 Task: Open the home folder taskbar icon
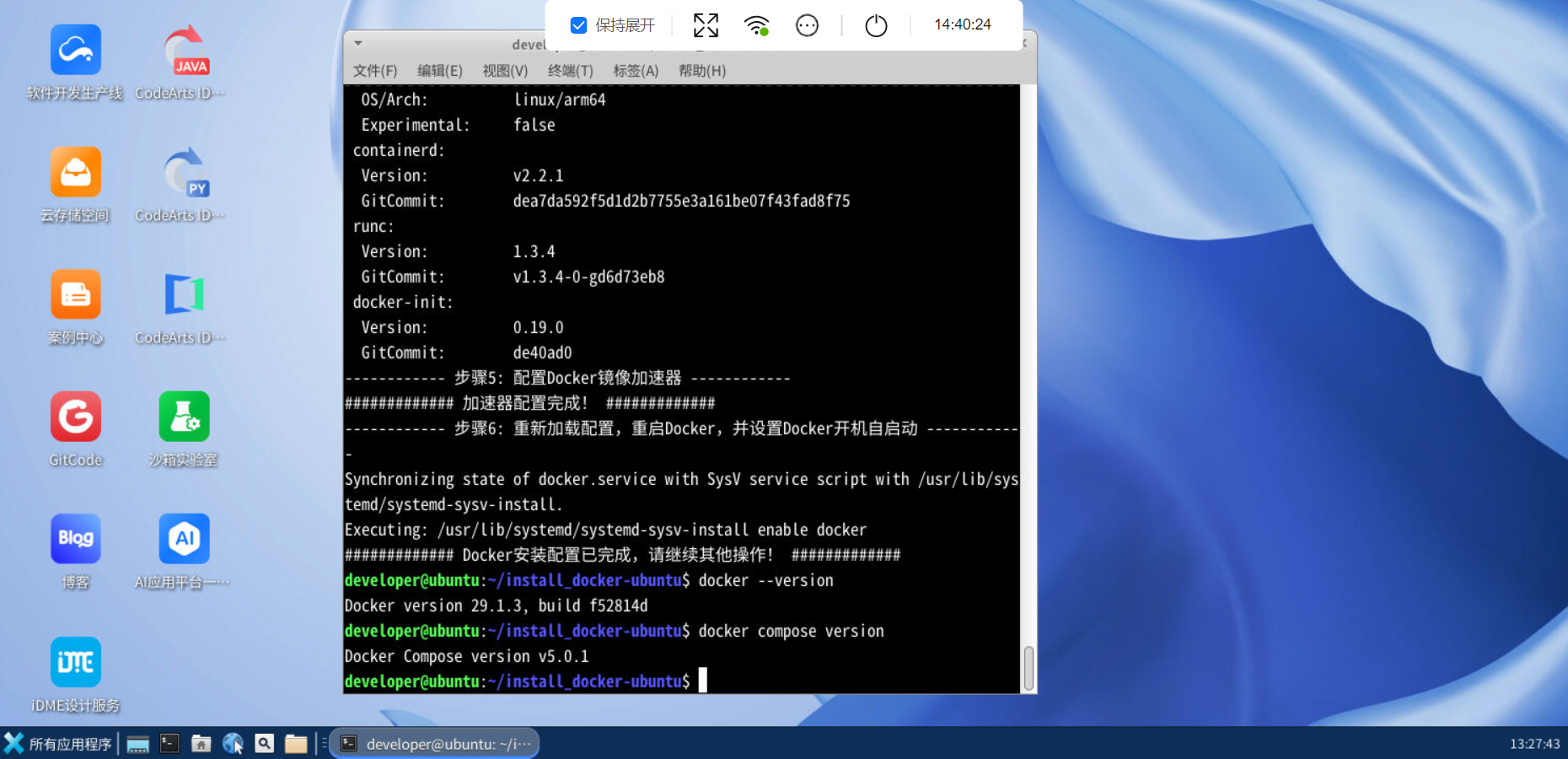[201, 744]
